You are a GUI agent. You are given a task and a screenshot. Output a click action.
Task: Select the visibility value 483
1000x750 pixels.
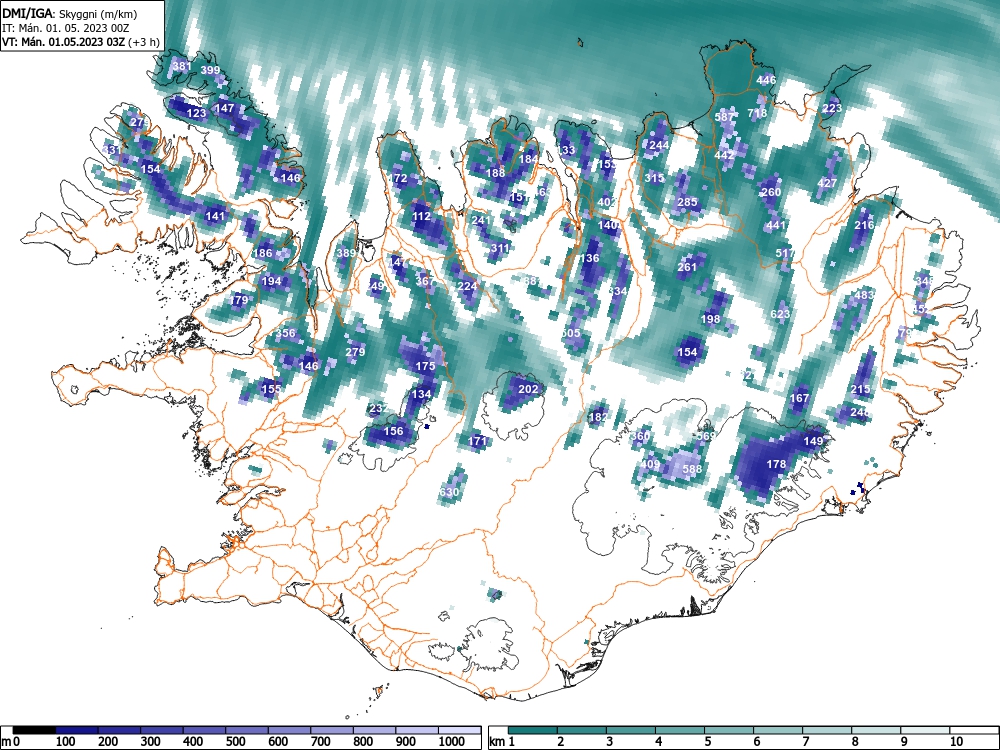click(x=864, y=295)
